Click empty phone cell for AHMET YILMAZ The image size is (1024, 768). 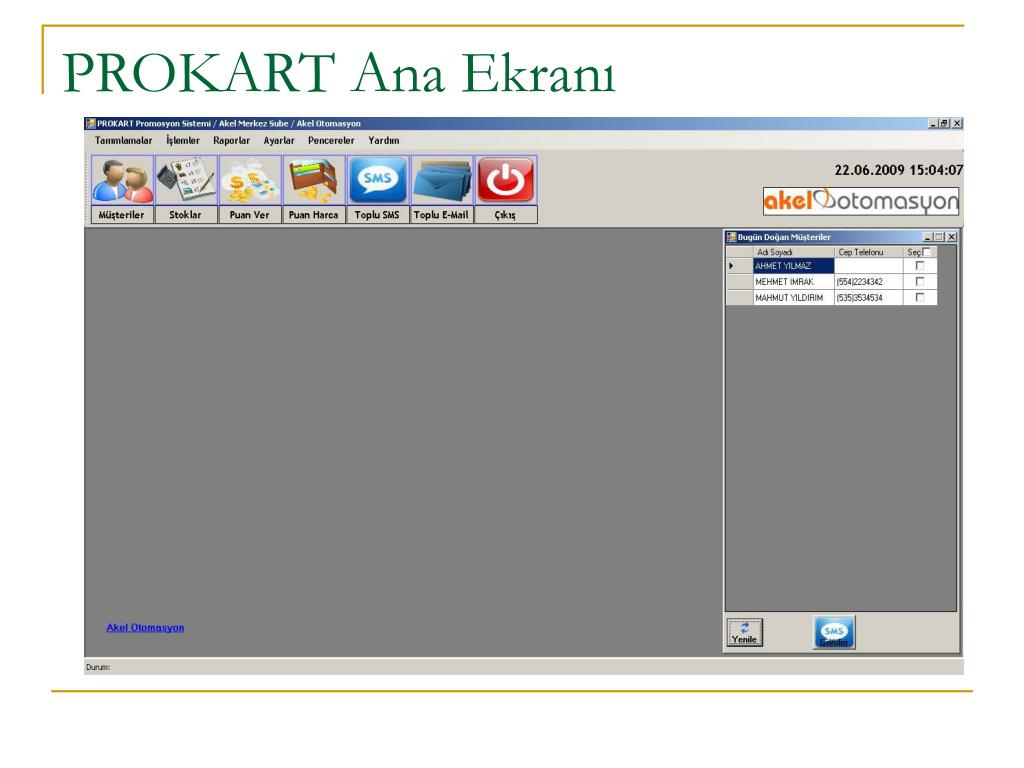click(x=869, y=266)
